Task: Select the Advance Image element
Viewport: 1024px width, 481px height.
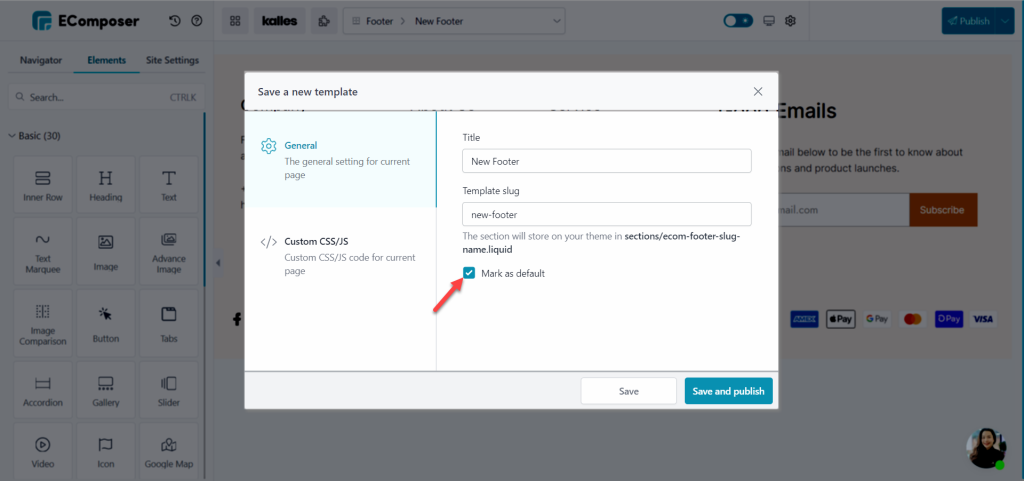Action: click(x=169, y=251)
